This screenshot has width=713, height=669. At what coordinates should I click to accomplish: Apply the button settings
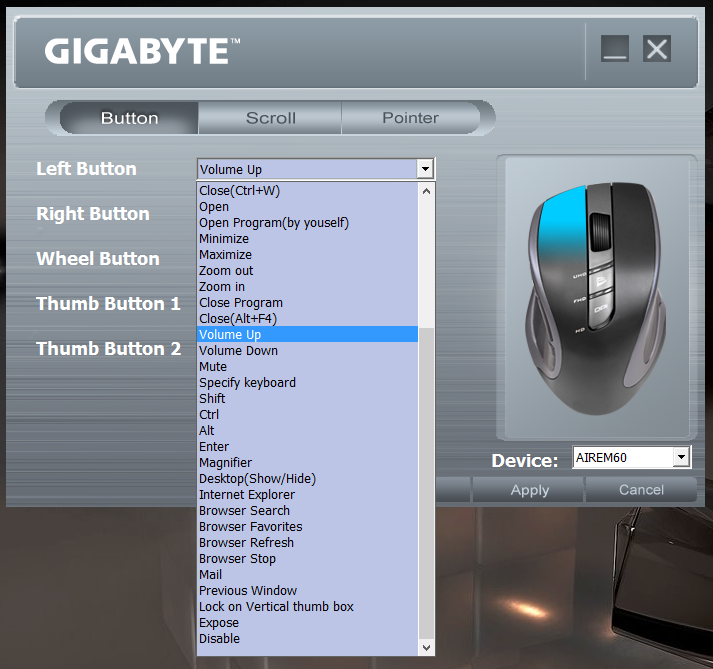pos(529,490)
